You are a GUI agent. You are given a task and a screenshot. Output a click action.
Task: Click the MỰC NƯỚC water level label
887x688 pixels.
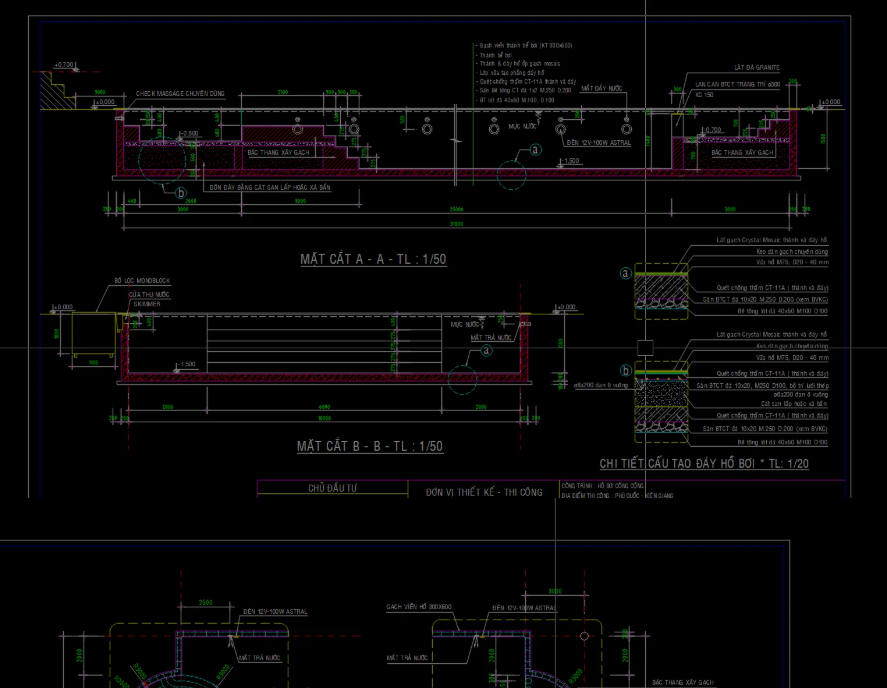[524, 125]
